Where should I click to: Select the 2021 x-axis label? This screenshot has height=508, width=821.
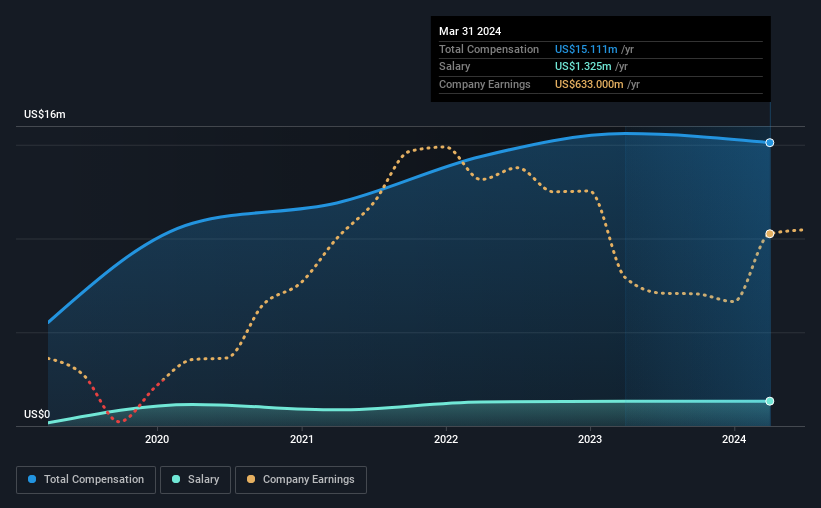coord(302,439)
